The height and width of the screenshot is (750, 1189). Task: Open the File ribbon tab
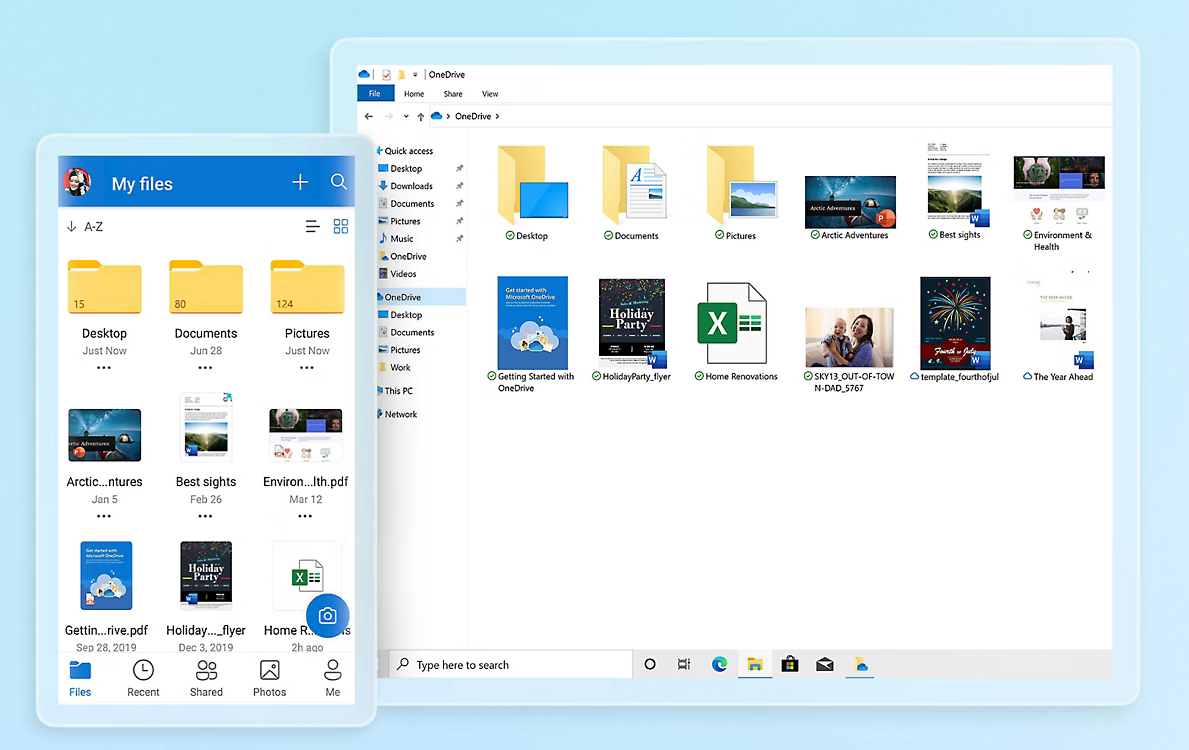pyautogui.click(x=375, y=93)
